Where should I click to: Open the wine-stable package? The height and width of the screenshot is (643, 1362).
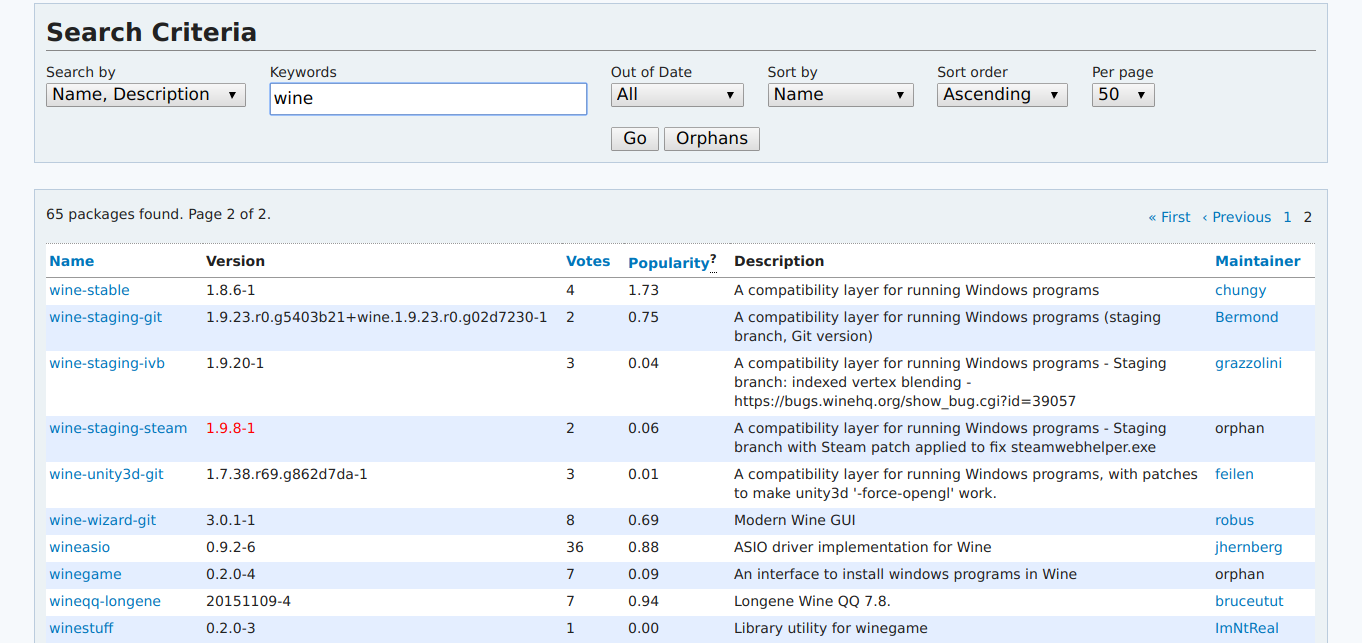point(89,290)
